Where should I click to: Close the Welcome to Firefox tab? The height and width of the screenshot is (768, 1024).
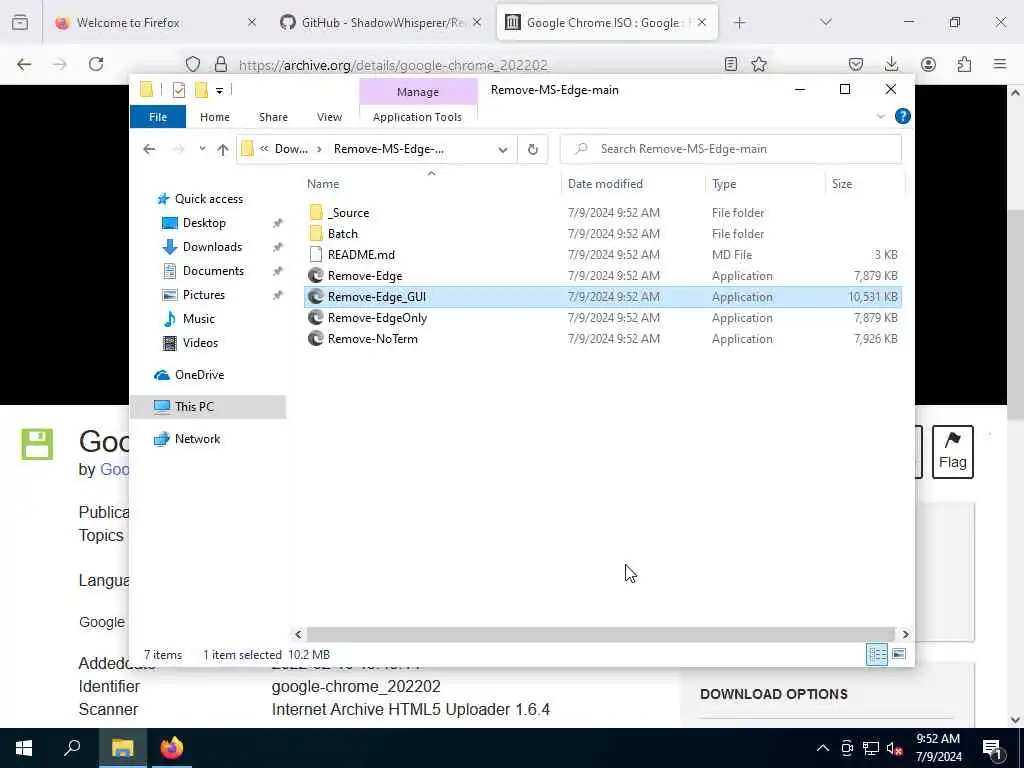pos(252,23)
